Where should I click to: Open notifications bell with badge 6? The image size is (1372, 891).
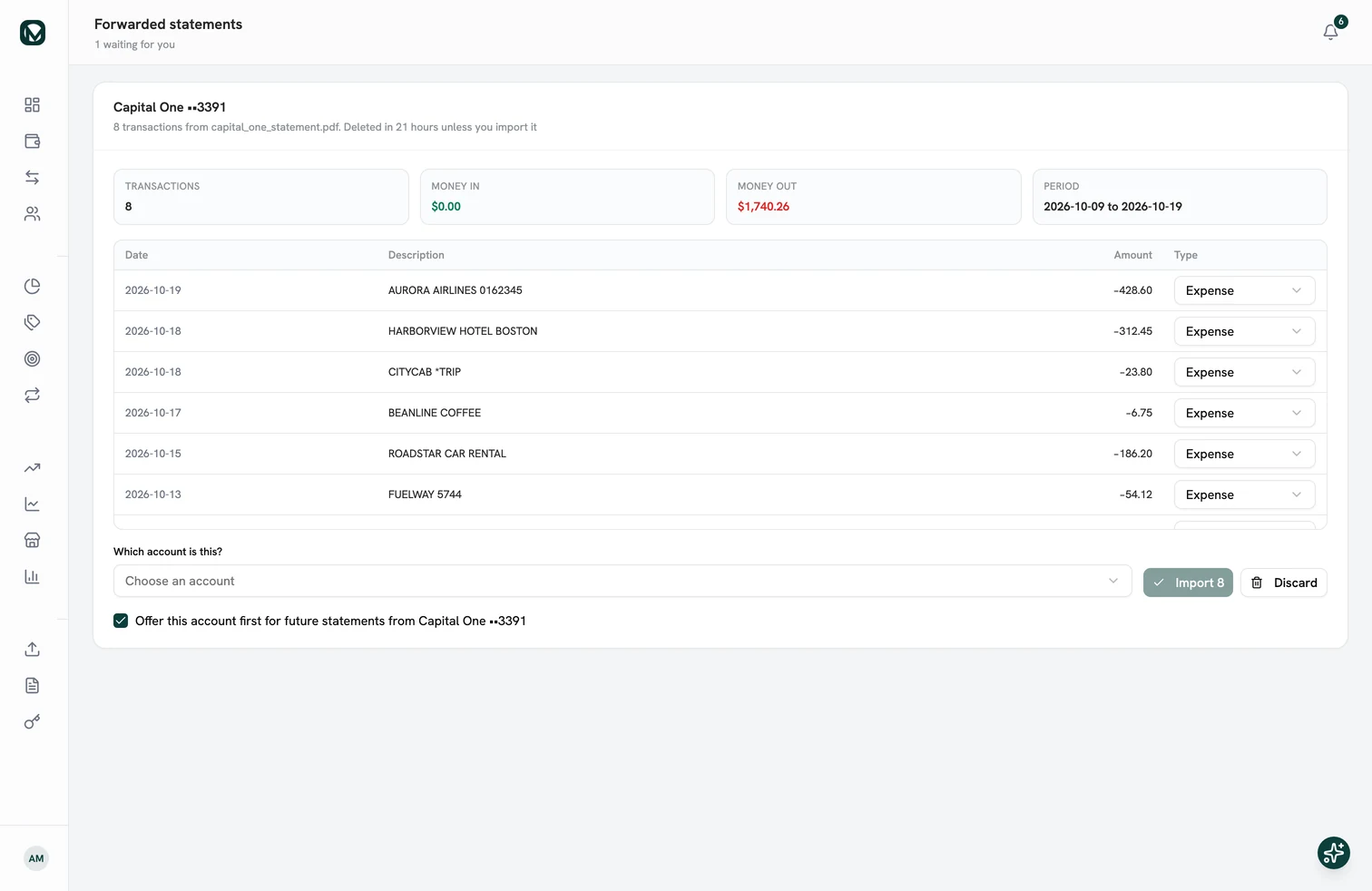click(1331, 32)
